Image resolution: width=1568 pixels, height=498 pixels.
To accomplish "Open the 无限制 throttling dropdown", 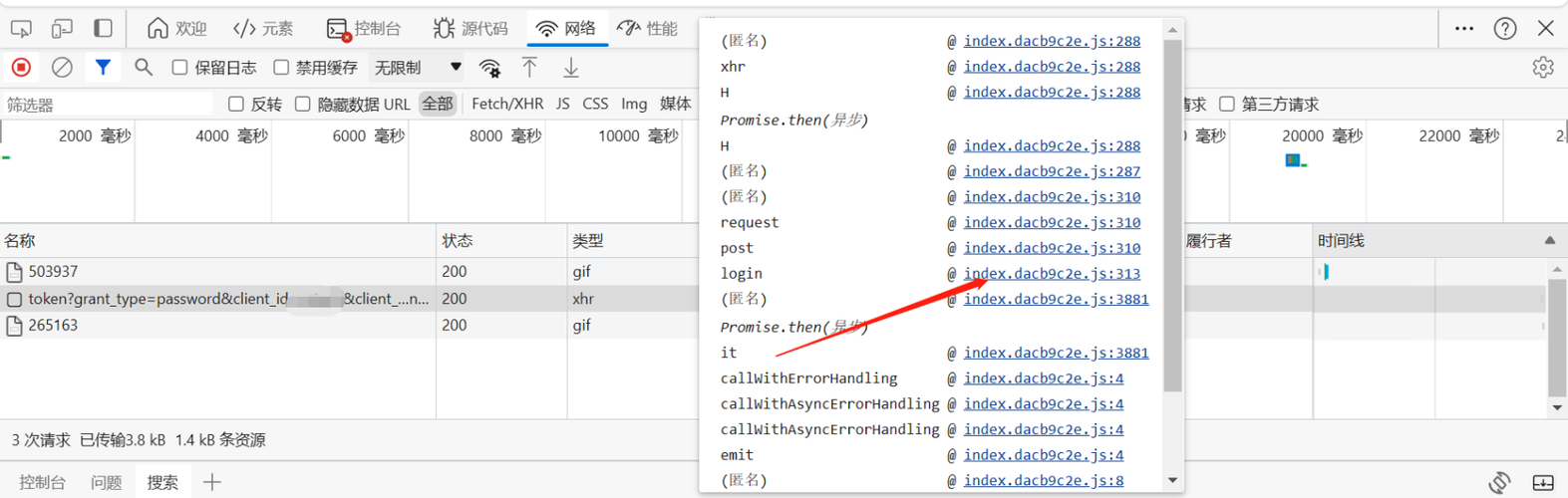I will click(x=418, y=68).
